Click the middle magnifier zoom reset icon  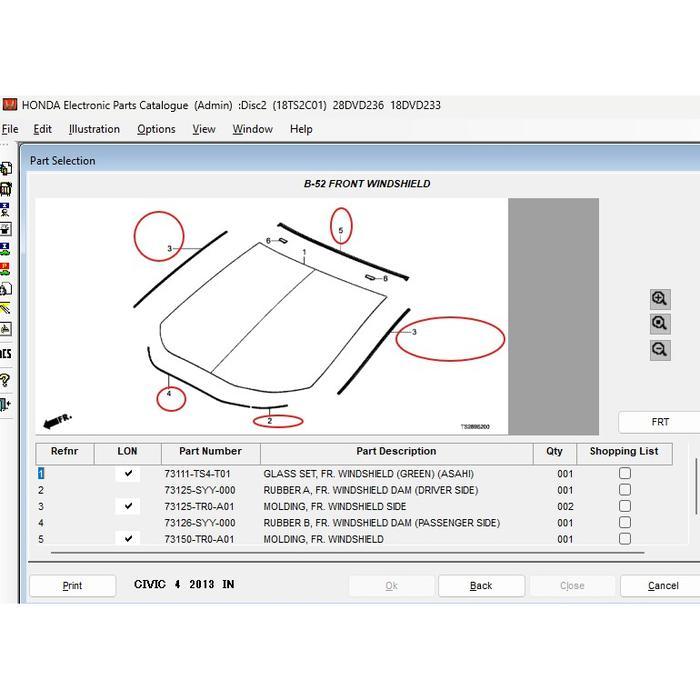coord(660,324)
